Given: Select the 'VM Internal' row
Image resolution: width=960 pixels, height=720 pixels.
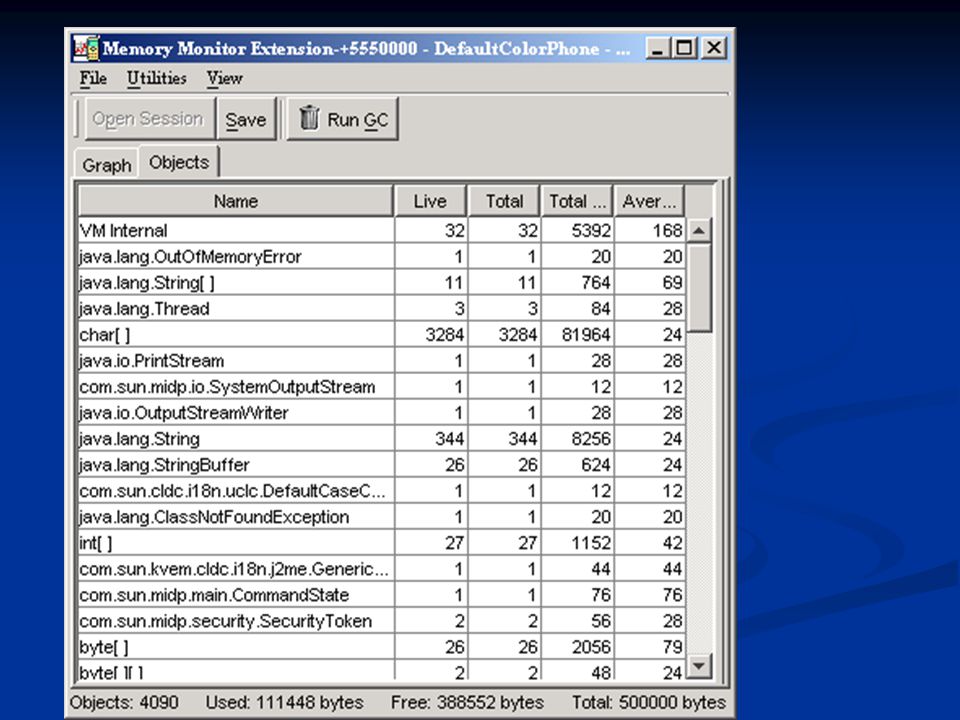Looking at the screenshot, I should coord(381,231).
